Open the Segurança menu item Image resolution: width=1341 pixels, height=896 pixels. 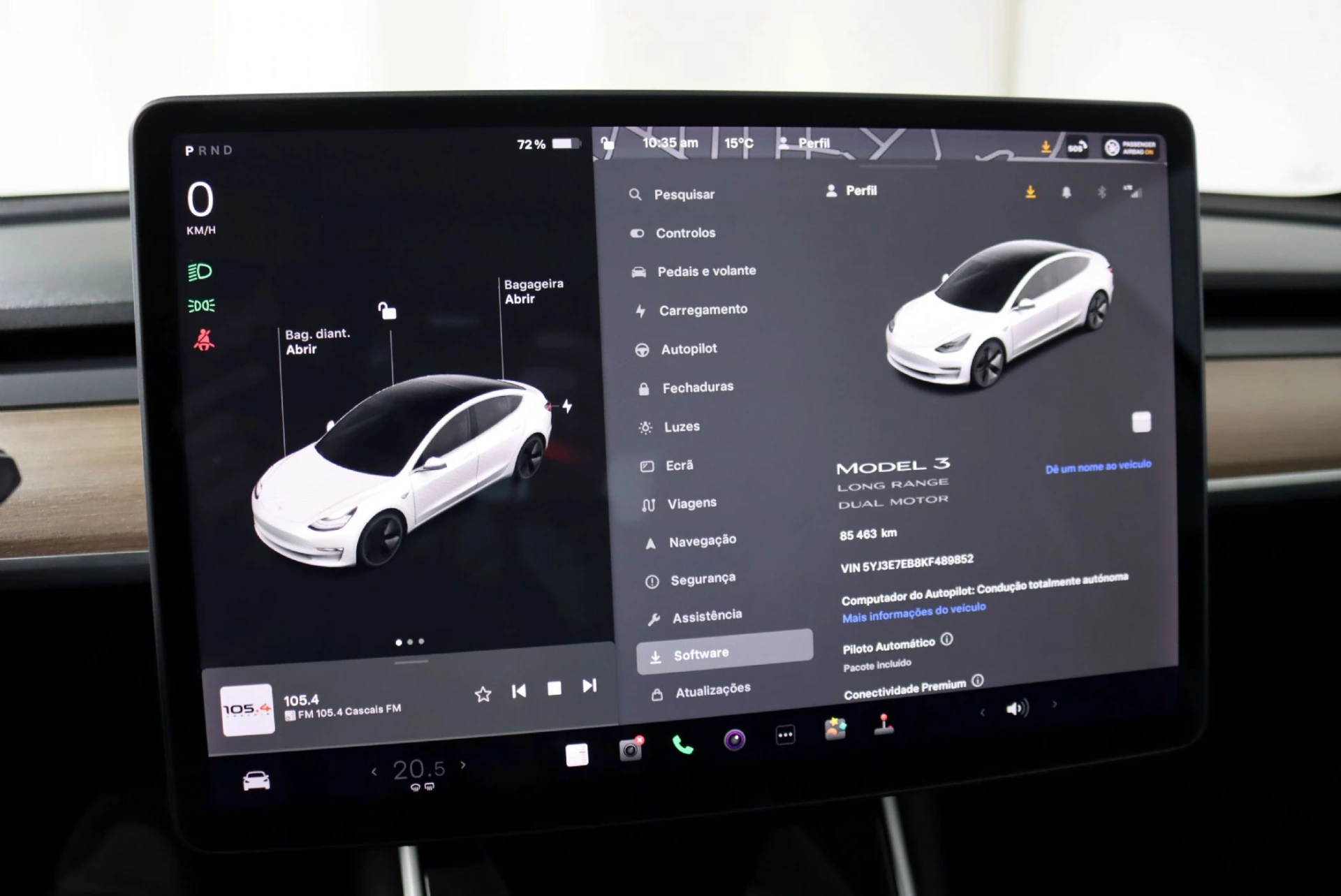click(691, 580)
